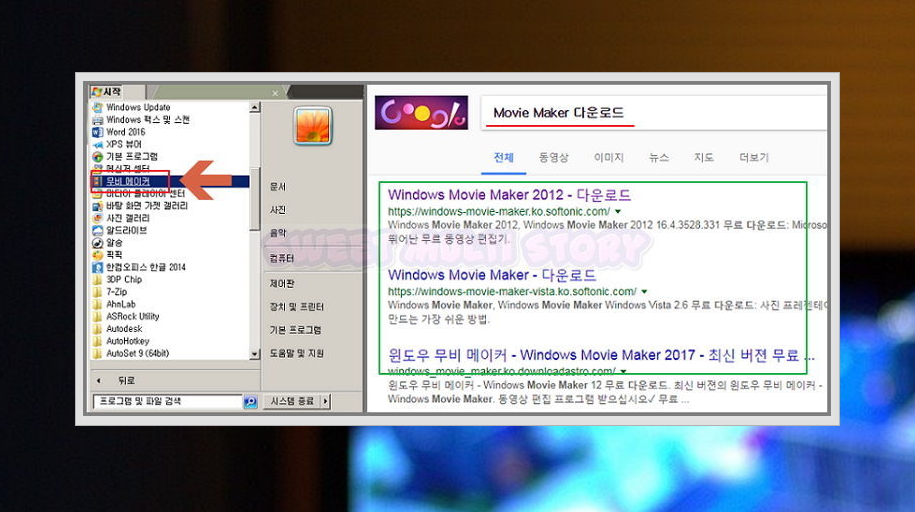Viewport: 915px width, 512px height.
Task: Open 바탕 화면 가젯 갤러리
Action: (x=141, y=206)
